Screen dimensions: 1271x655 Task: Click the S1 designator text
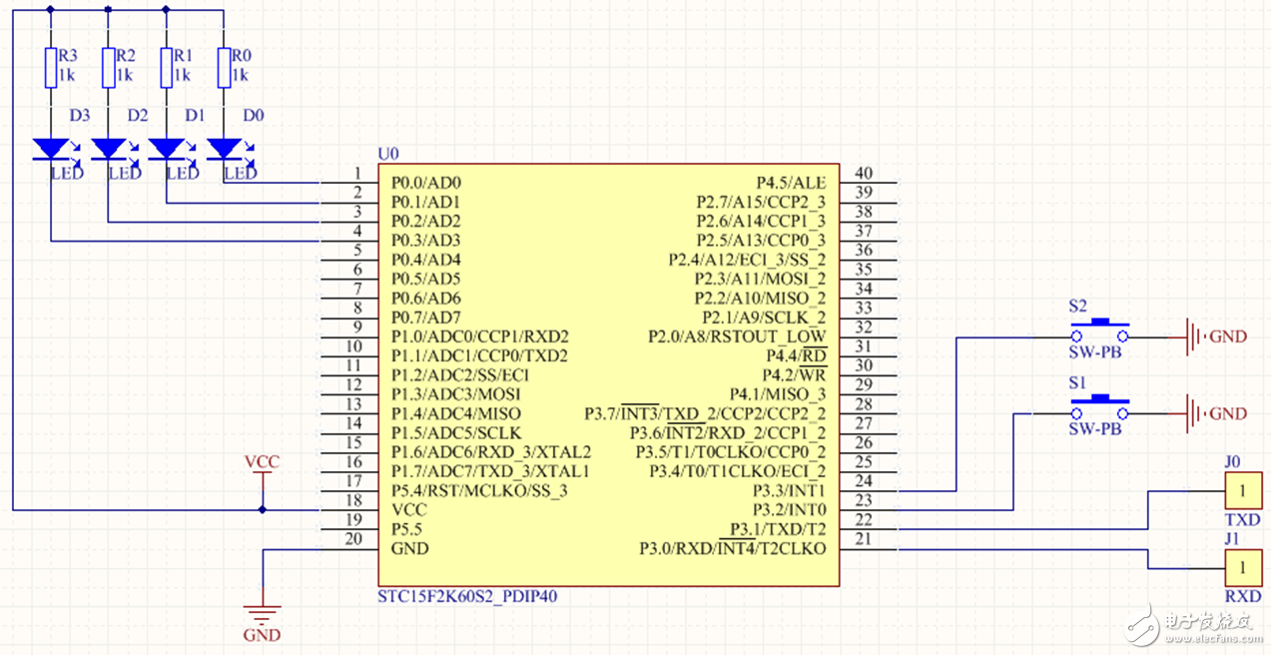[x=1078, y=383]
